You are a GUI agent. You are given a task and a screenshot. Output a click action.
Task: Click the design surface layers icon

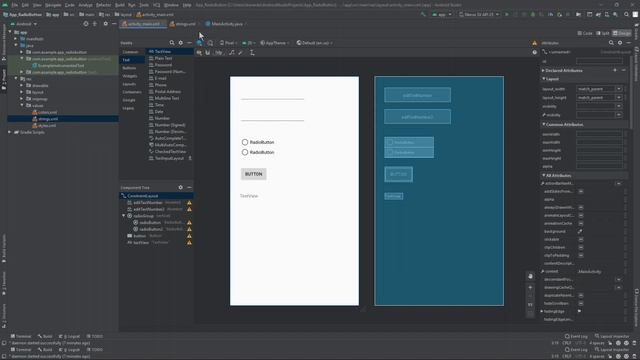200,43
